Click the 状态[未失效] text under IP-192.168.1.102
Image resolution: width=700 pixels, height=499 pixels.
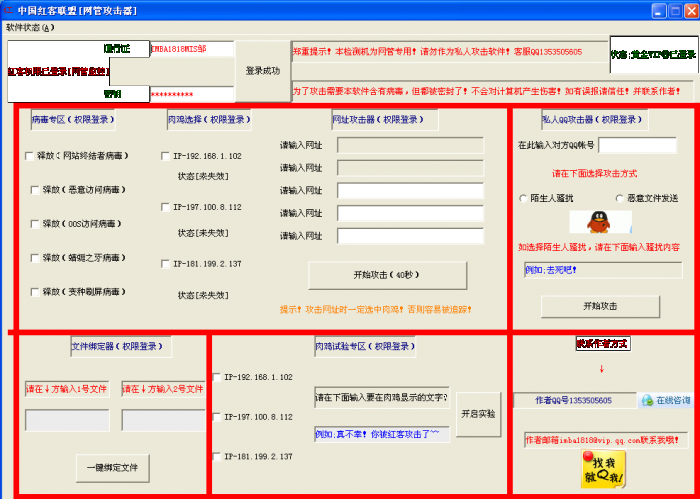click(203, 177)
